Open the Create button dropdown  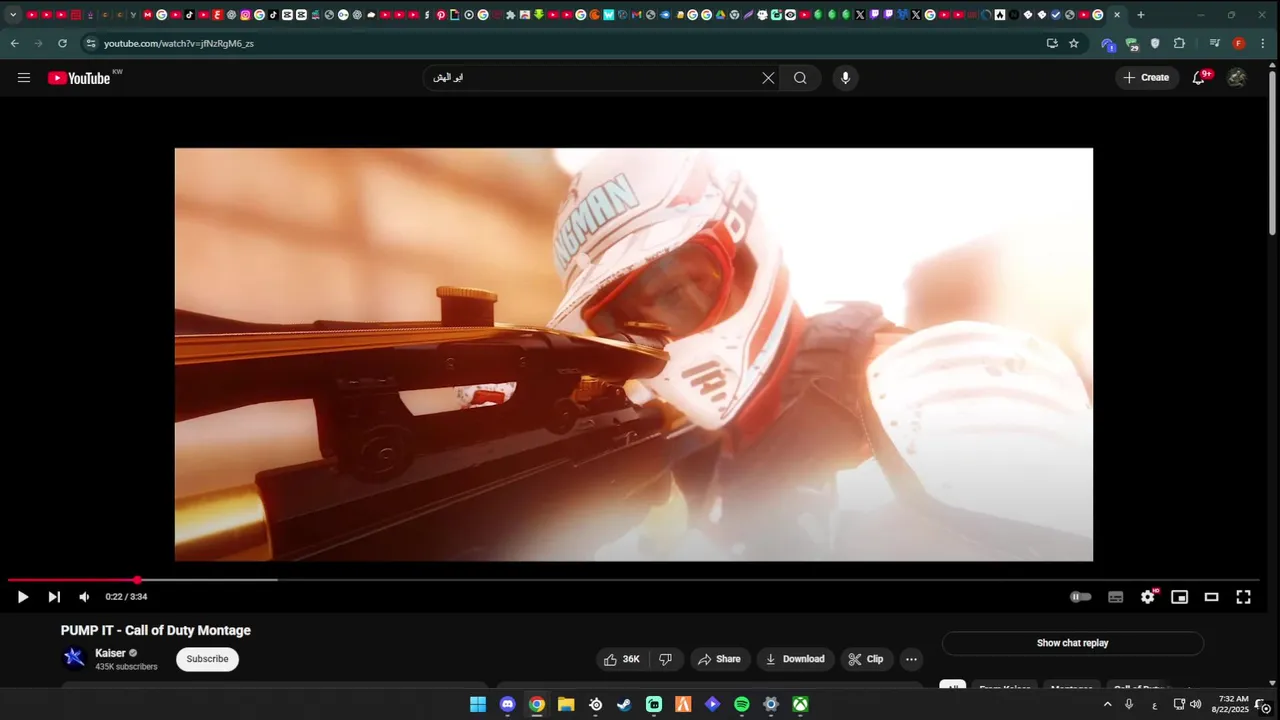click(1147, 78)
